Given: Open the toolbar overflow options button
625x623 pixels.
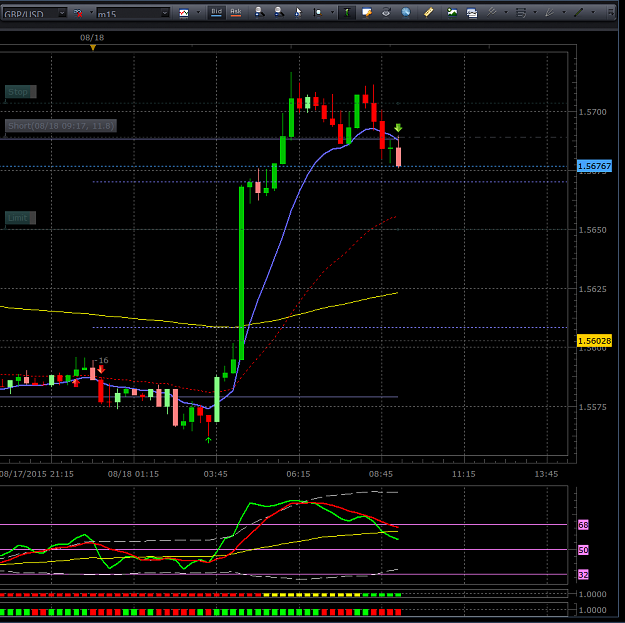Looking at the screenshot, I should click(611, 13).
